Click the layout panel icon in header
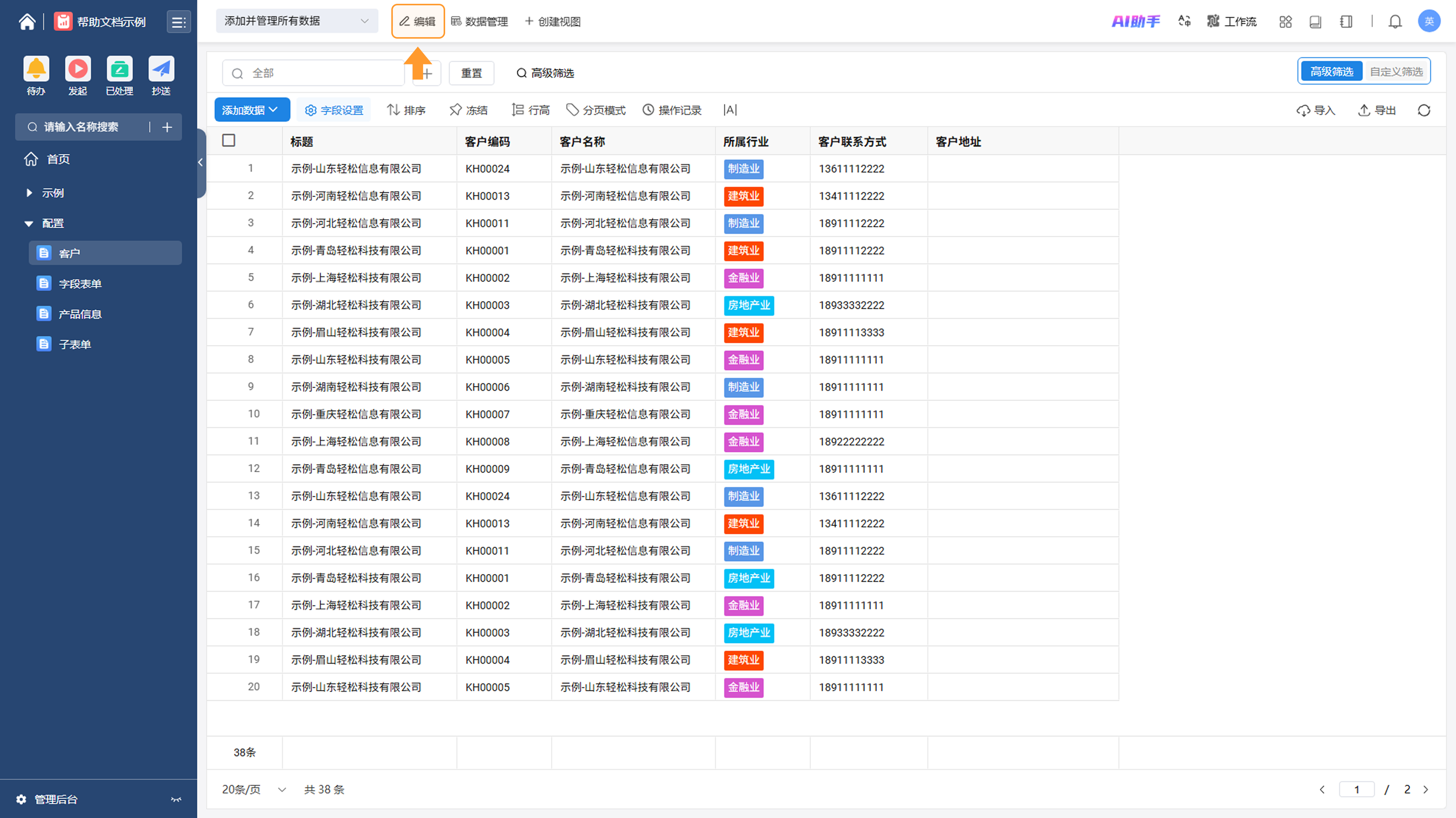Viewport: 1456px width, 818px height. click(1346, 22)
